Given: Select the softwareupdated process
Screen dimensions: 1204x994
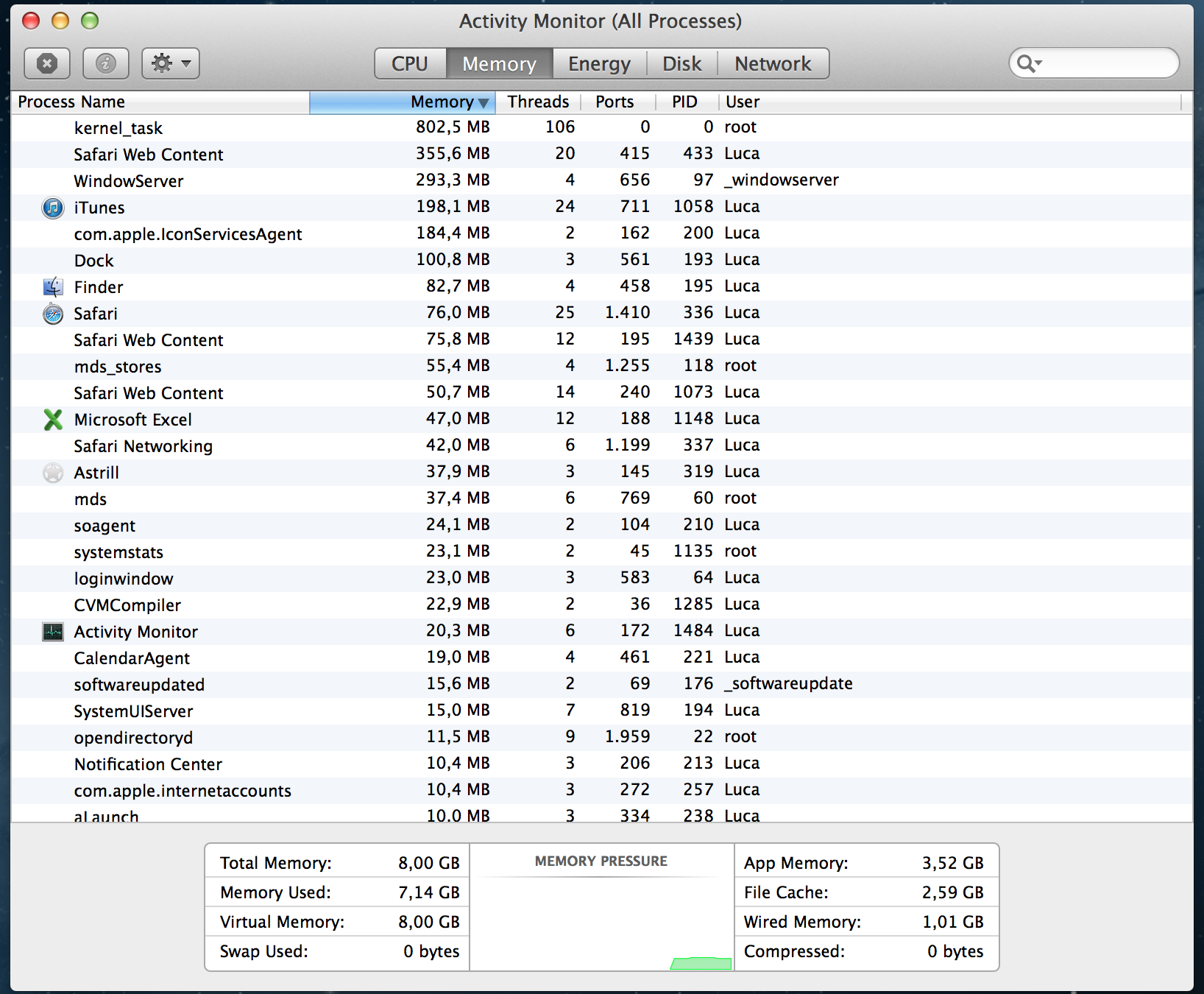Looking at the screenshot, I should [602, 685].
